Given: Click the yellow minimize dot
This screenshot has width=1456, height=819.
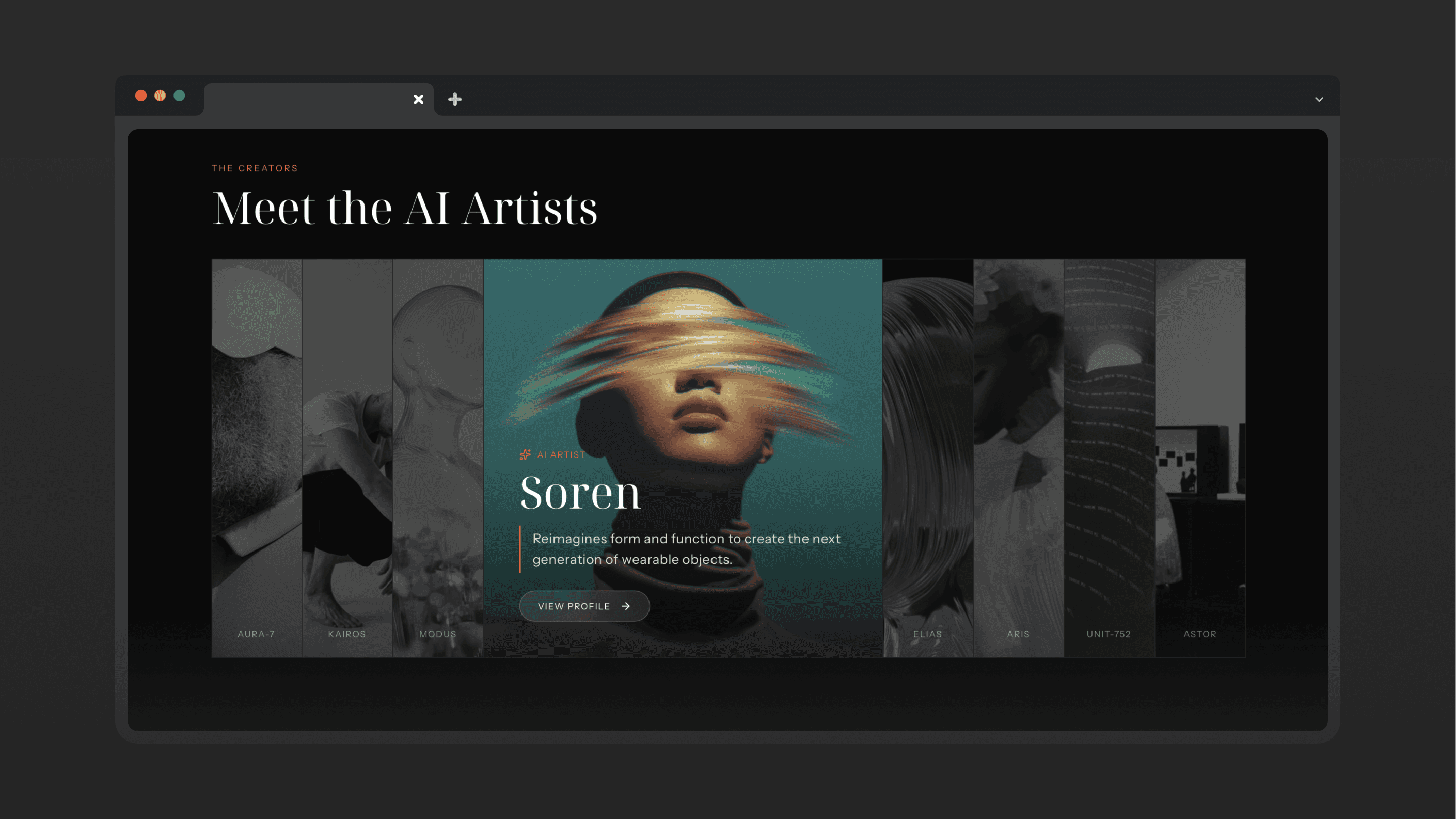Looking at the screenshot, I should [x=160, y=96].
